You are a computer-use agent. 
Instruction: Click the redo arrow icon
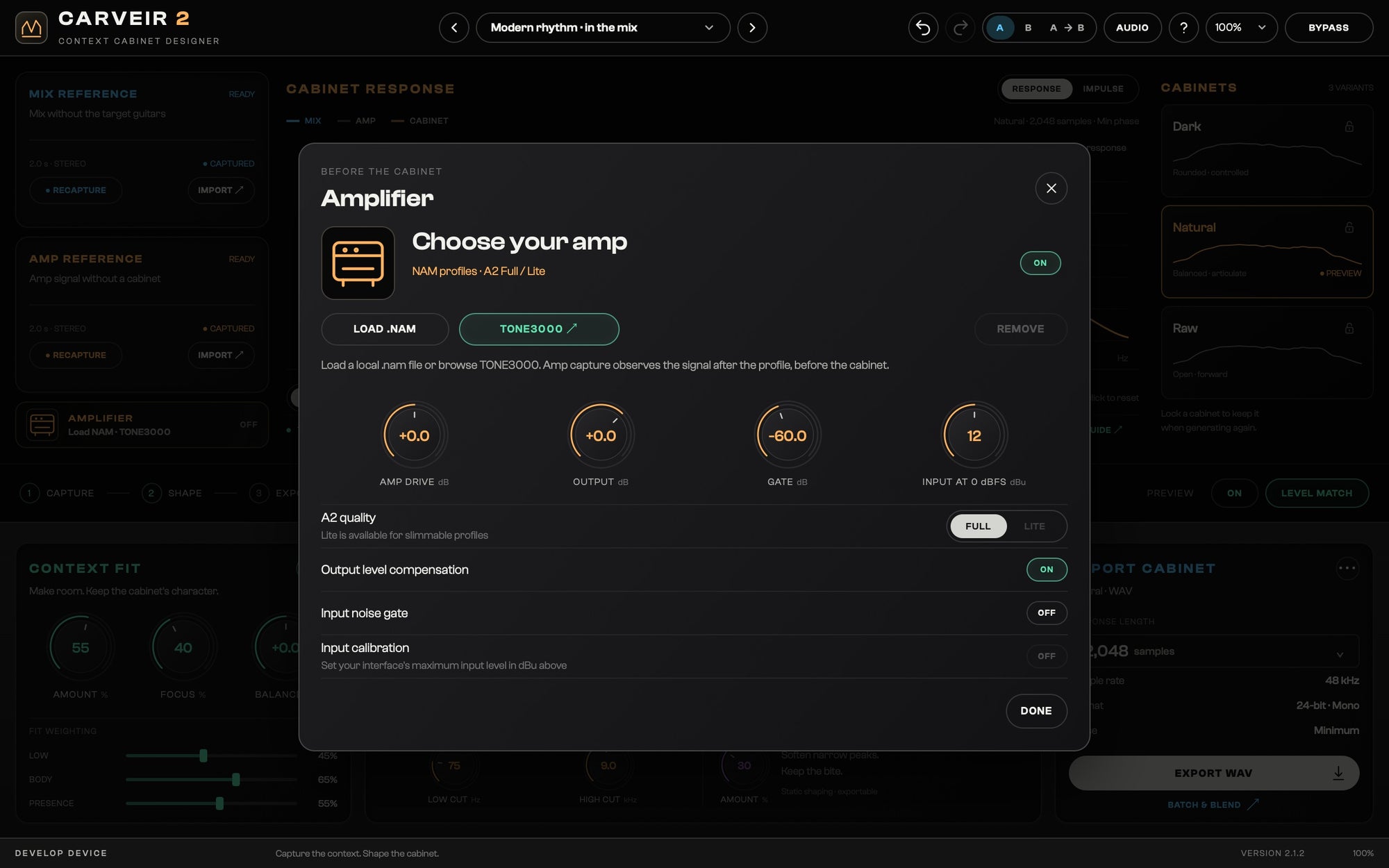pyautogui.click(x=960, y=28)
